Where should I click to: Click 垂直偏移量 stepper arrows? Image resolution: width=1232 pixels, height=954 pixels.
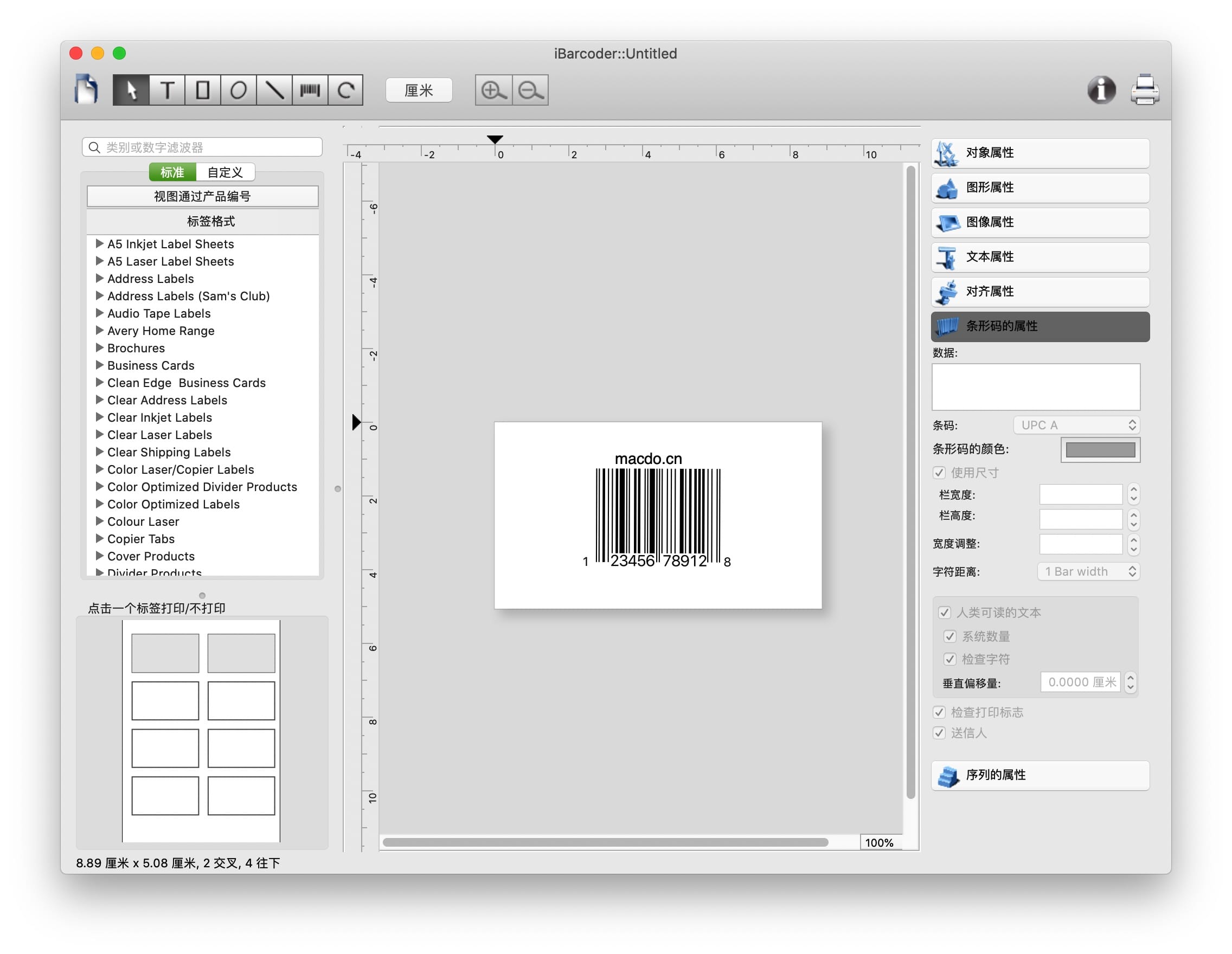click(x=1130, y=682)
